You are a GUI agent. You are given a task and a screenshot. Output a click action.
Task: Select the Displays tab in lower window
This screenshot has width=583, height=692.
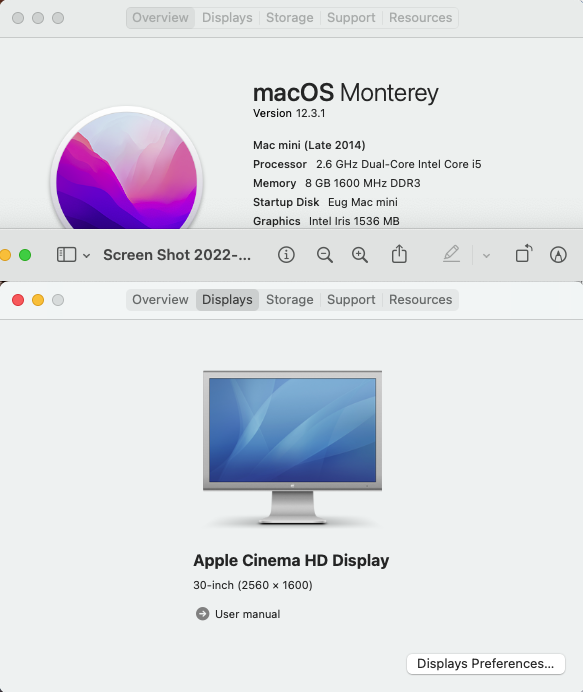coord(227,300)
